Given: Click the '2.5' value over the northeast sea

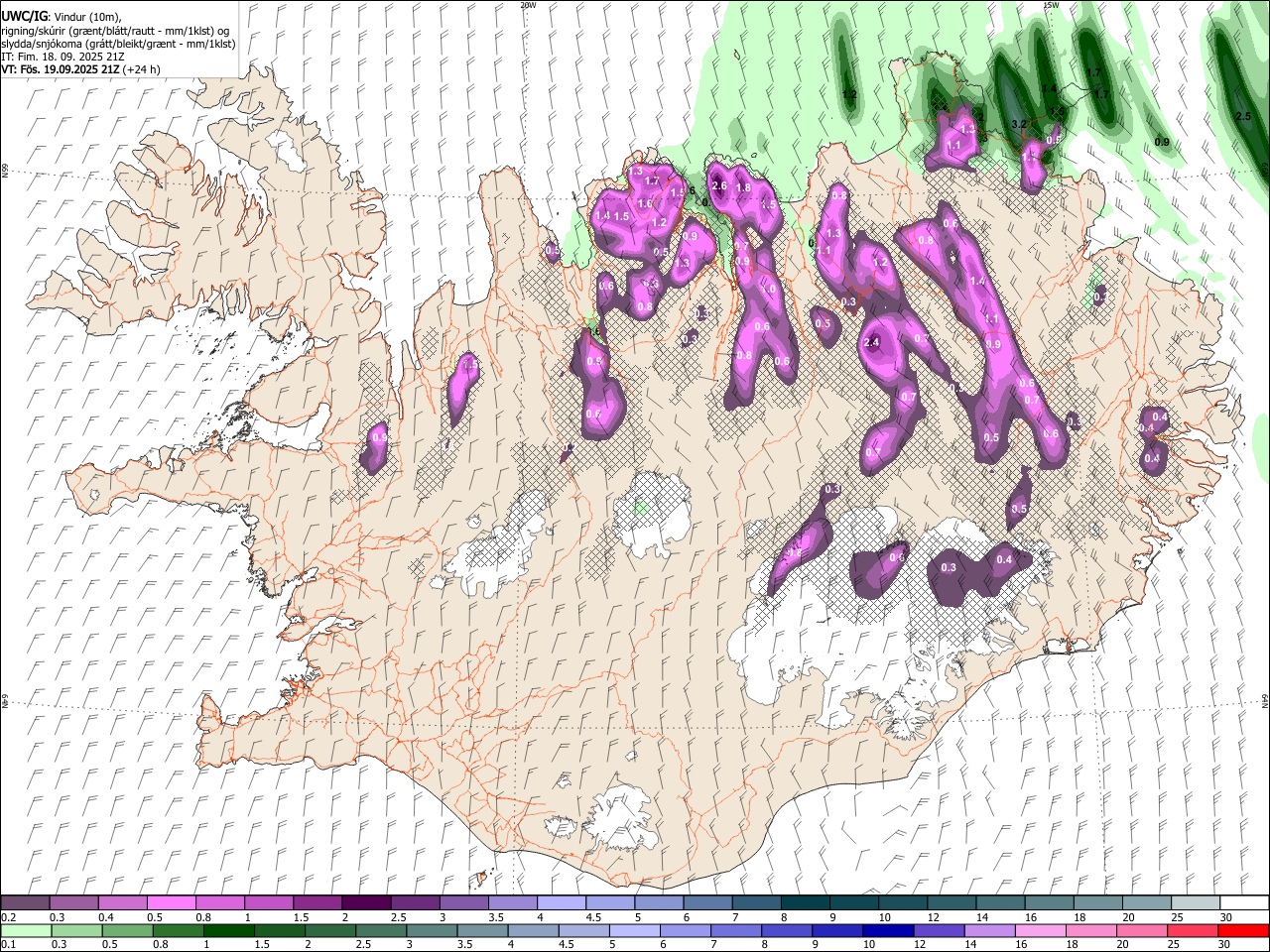Looking at the screenshot, I should click(1243, 116).
